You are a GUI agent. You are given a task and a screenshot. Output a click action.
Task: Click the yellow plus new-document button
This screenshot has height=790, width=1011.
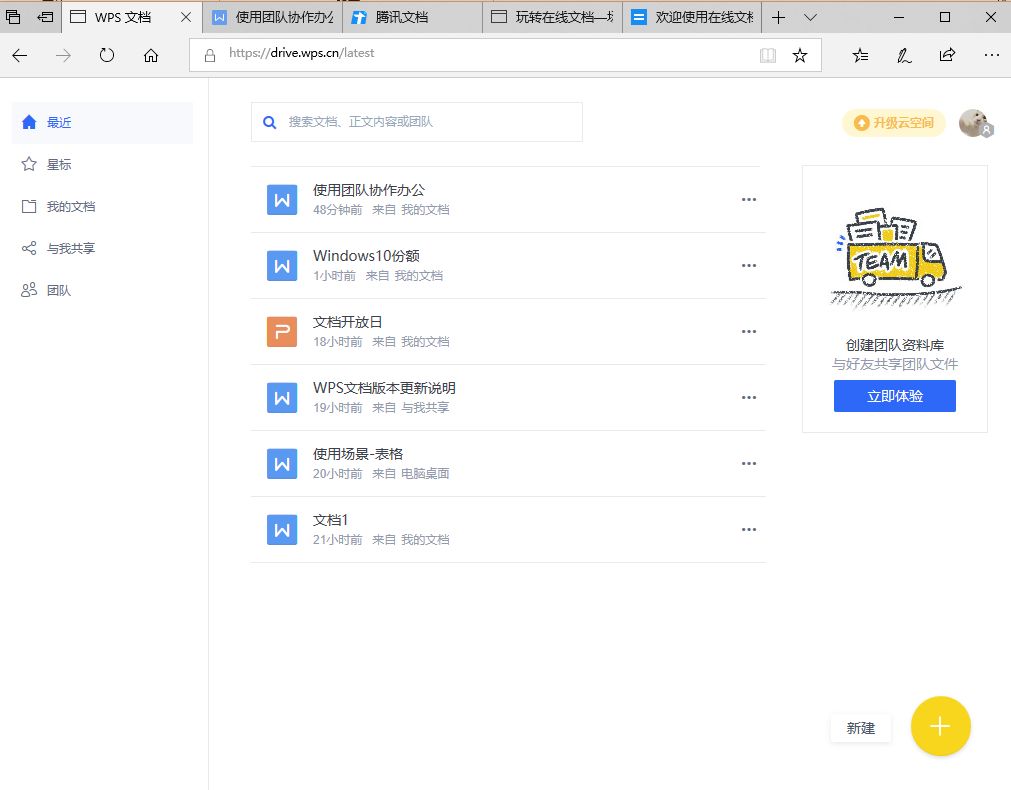pyautogui.click(x=940, y=726)
